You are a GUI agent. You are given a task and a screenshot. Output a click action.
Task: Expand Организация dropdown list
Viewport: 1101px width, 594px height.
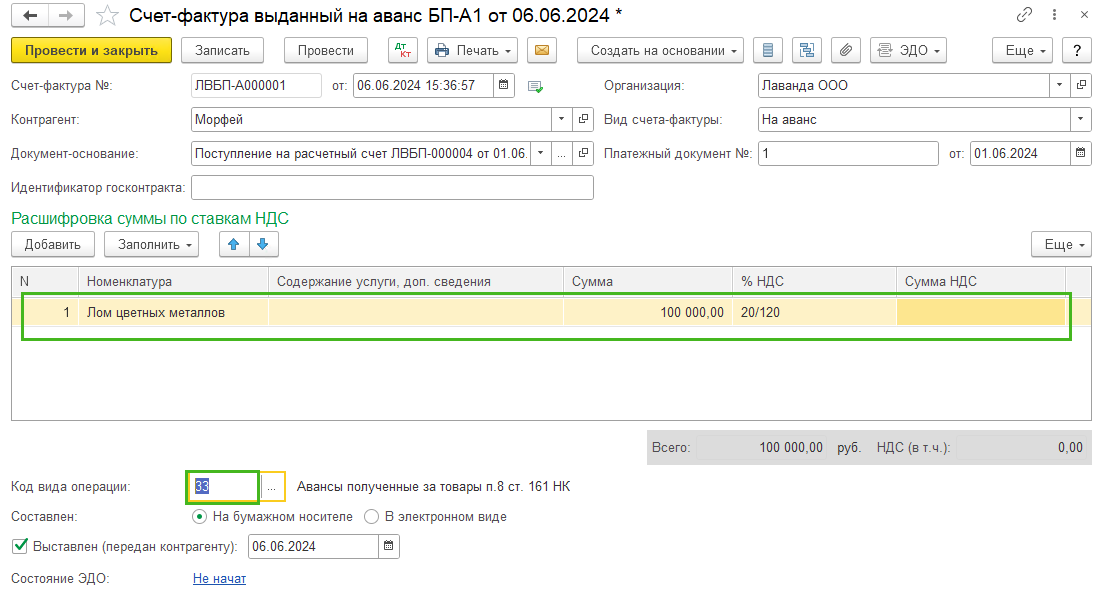(x=1059, y=86)
